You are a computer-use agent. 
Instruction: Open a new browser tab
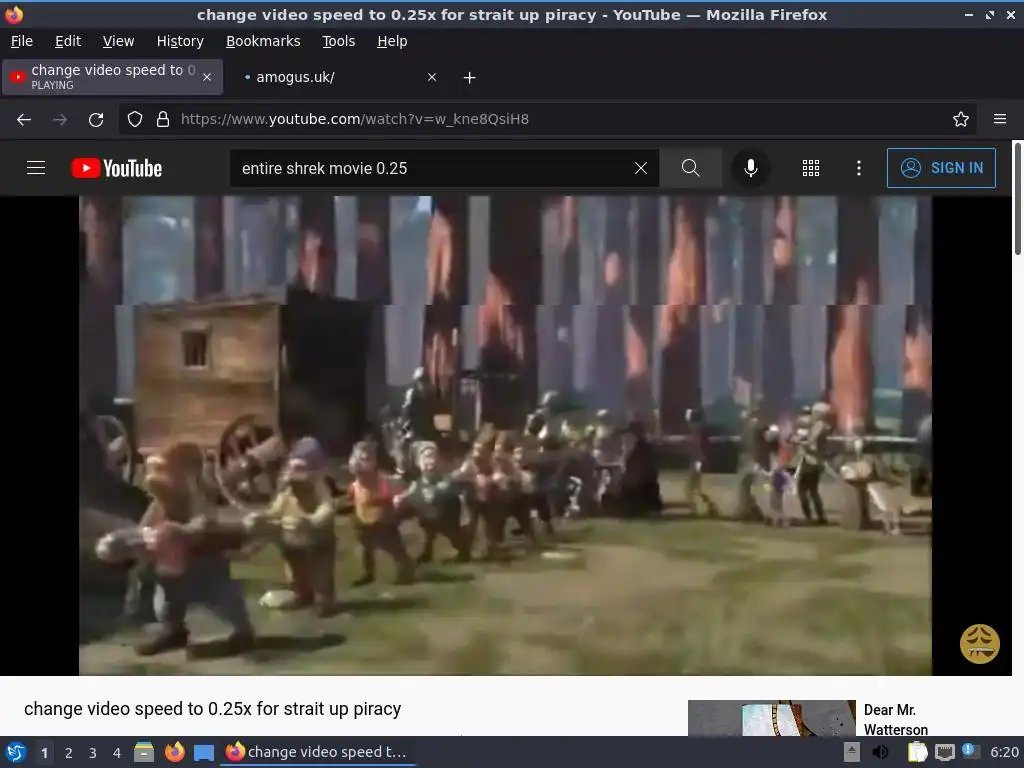[x=469, y=78]
